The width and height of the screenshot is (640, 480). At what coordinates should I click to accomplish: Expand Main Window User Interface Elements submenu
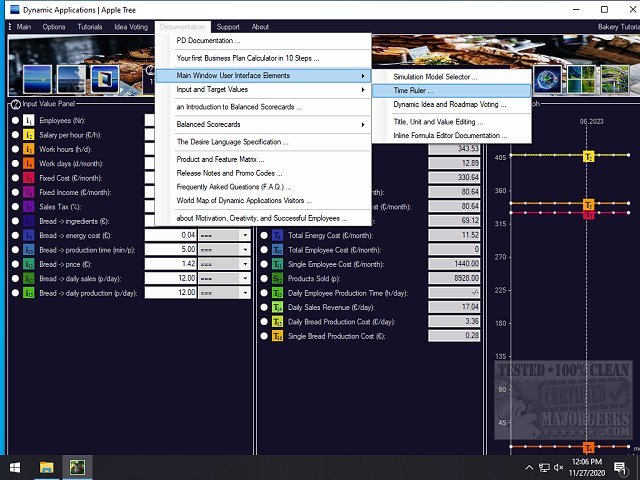coord(264,76)
